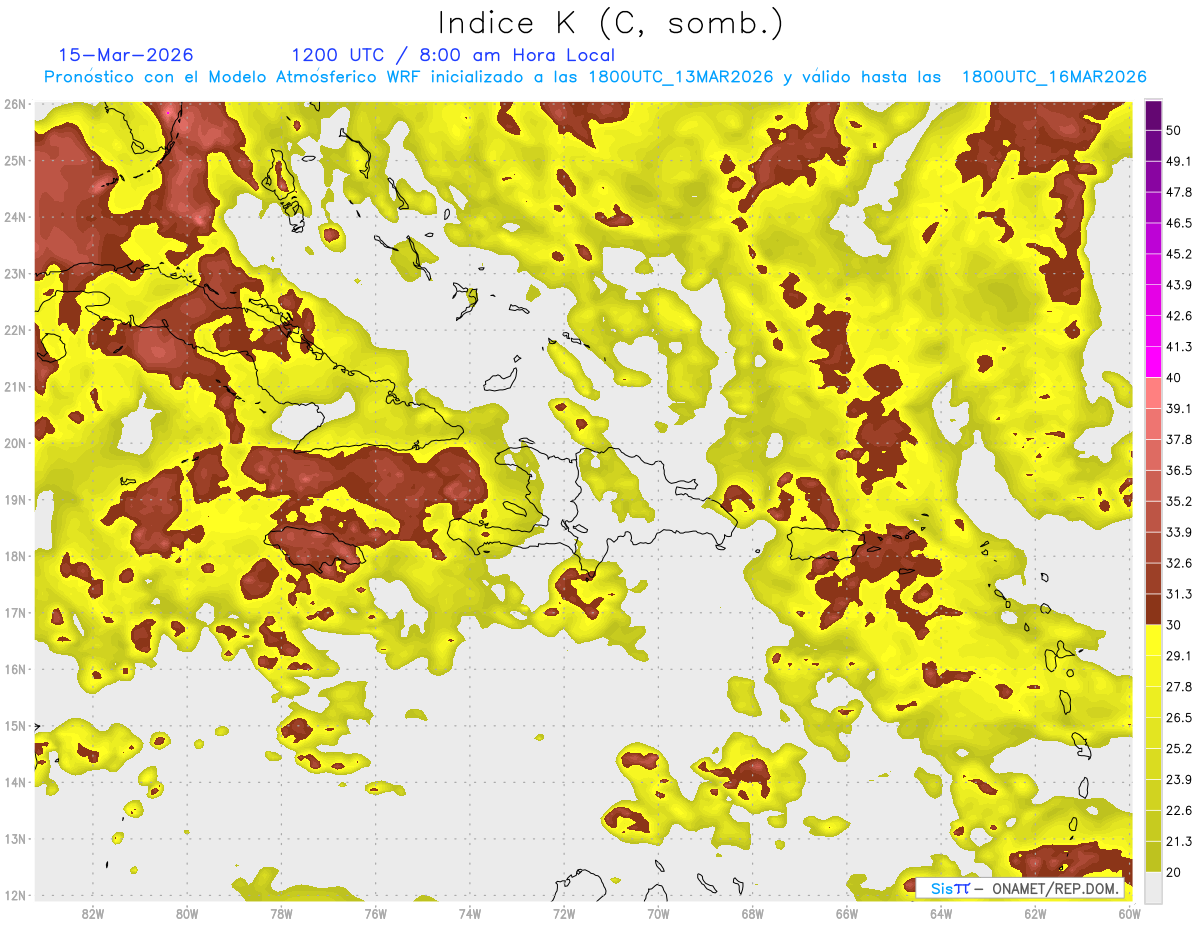Click the "72W" longitude label
The width and height of the screenshot is (1200, 927).
click(x=564, y=913)
